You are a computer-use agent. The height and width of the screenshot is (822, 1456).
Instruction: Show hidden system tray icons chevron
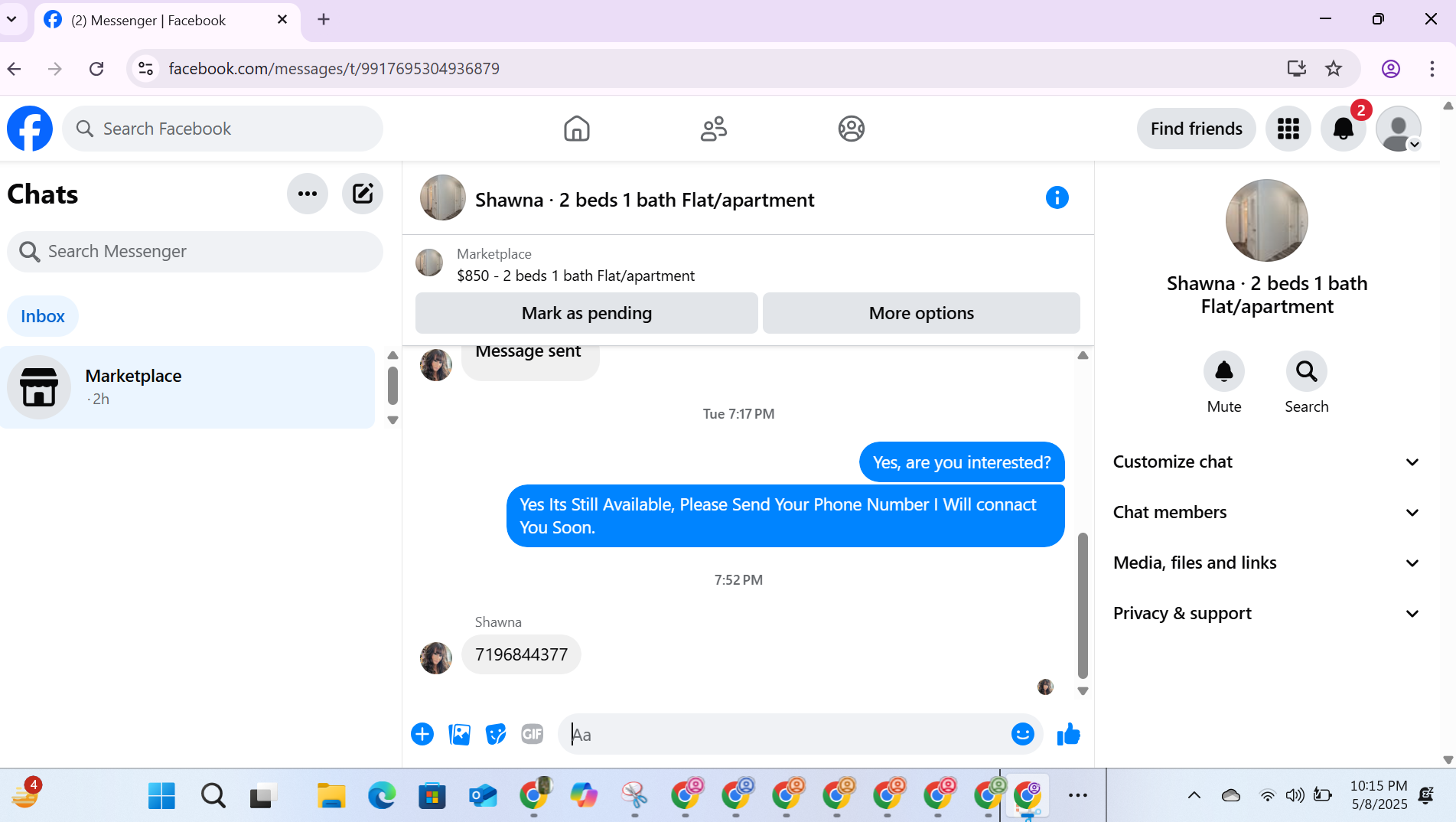click(1194, 795)
